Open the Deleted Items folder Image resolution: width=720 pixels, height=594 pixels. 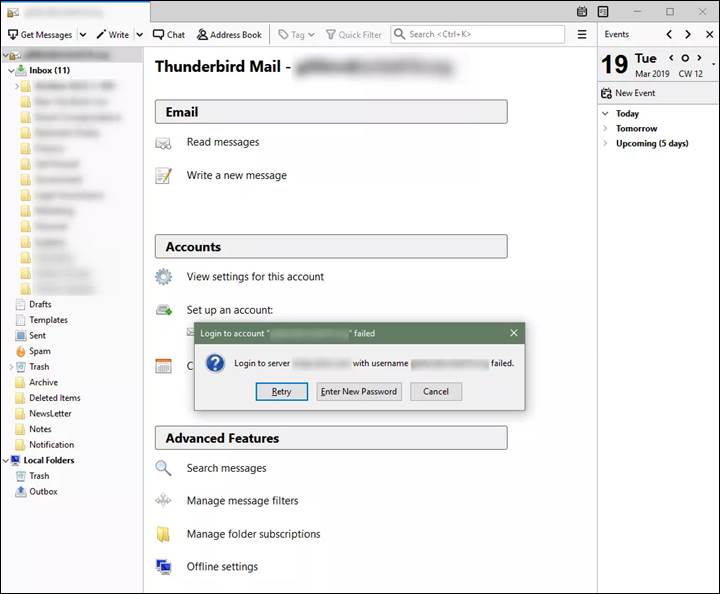tap(55, 398)
